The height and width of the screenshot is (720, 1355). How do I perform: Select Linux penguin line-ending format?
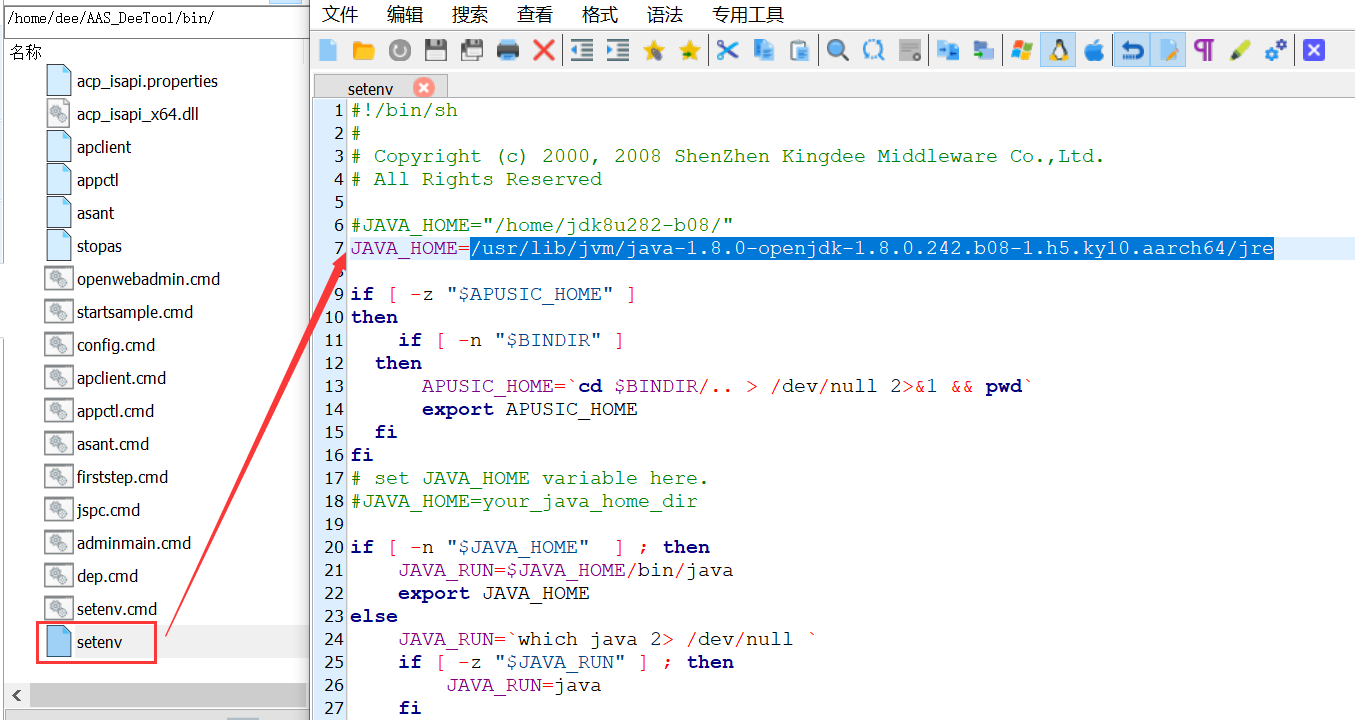[x=1058, y=50]
